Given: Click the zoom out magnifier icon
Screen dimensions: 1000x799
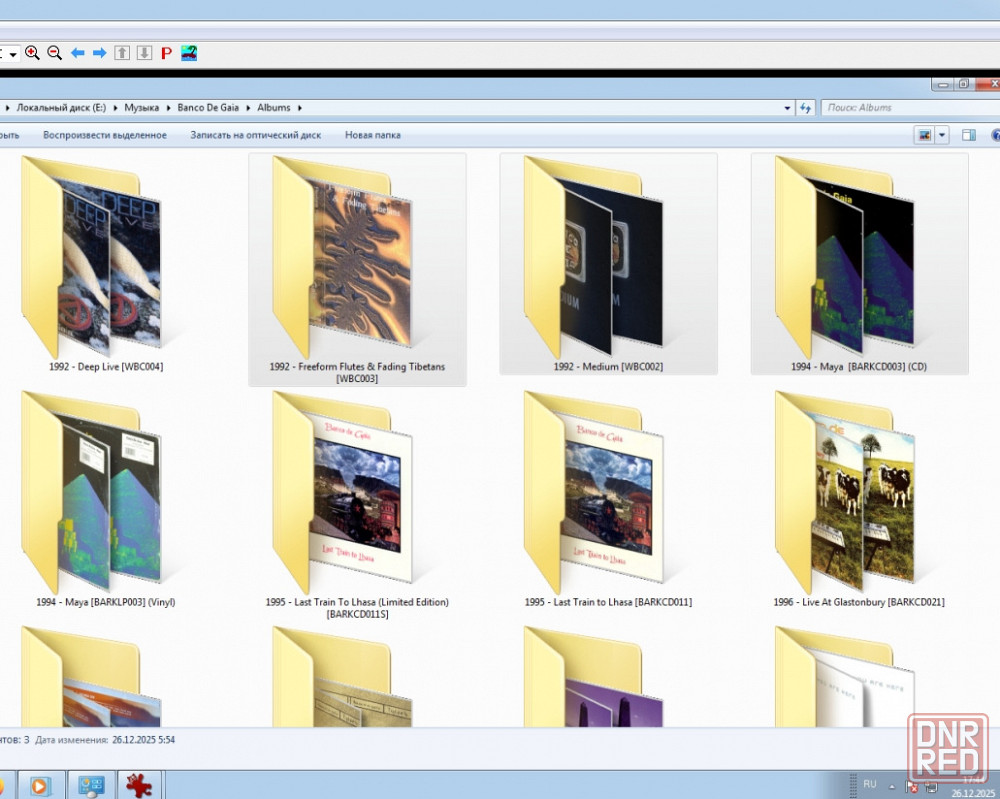Looking at the screenshot, I should point(54,53).
